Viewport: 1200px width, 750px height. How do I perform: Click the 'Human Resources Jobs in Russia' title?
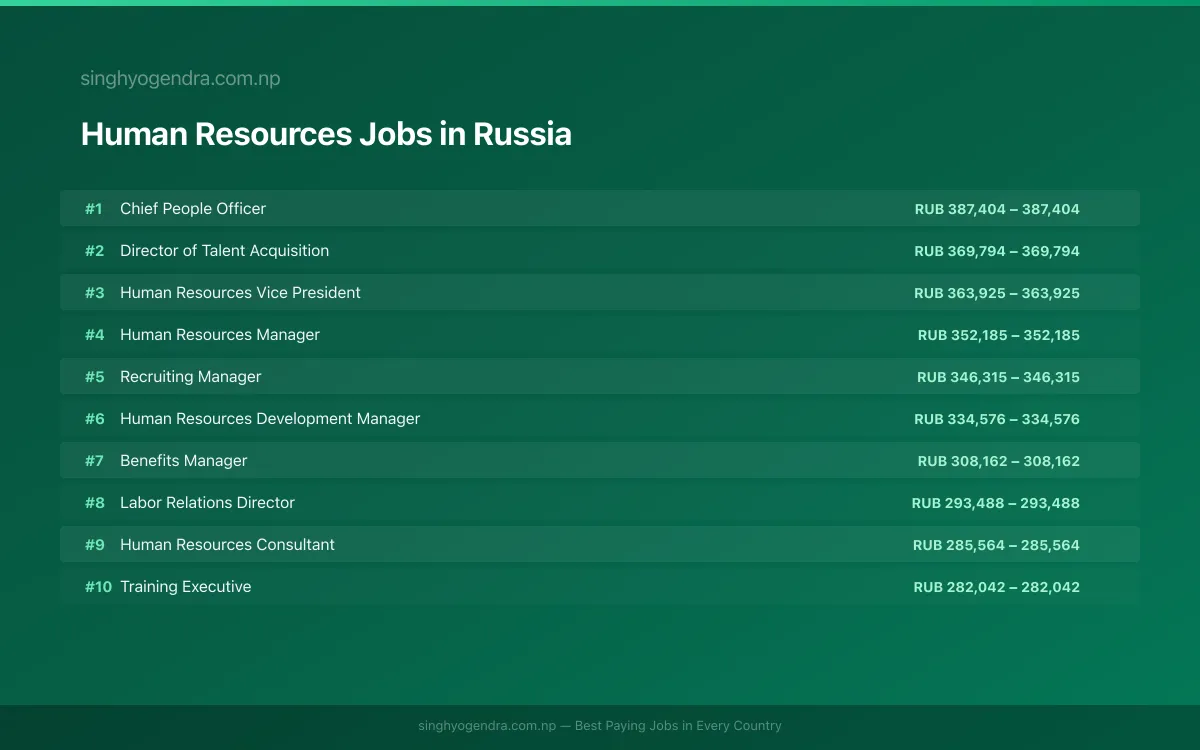(326, 134)
